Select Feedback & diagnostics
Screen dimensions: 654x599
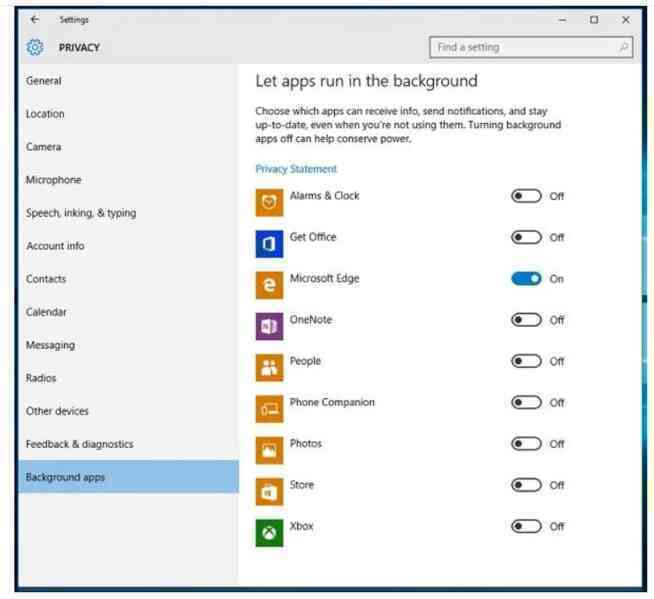[128, 444]
